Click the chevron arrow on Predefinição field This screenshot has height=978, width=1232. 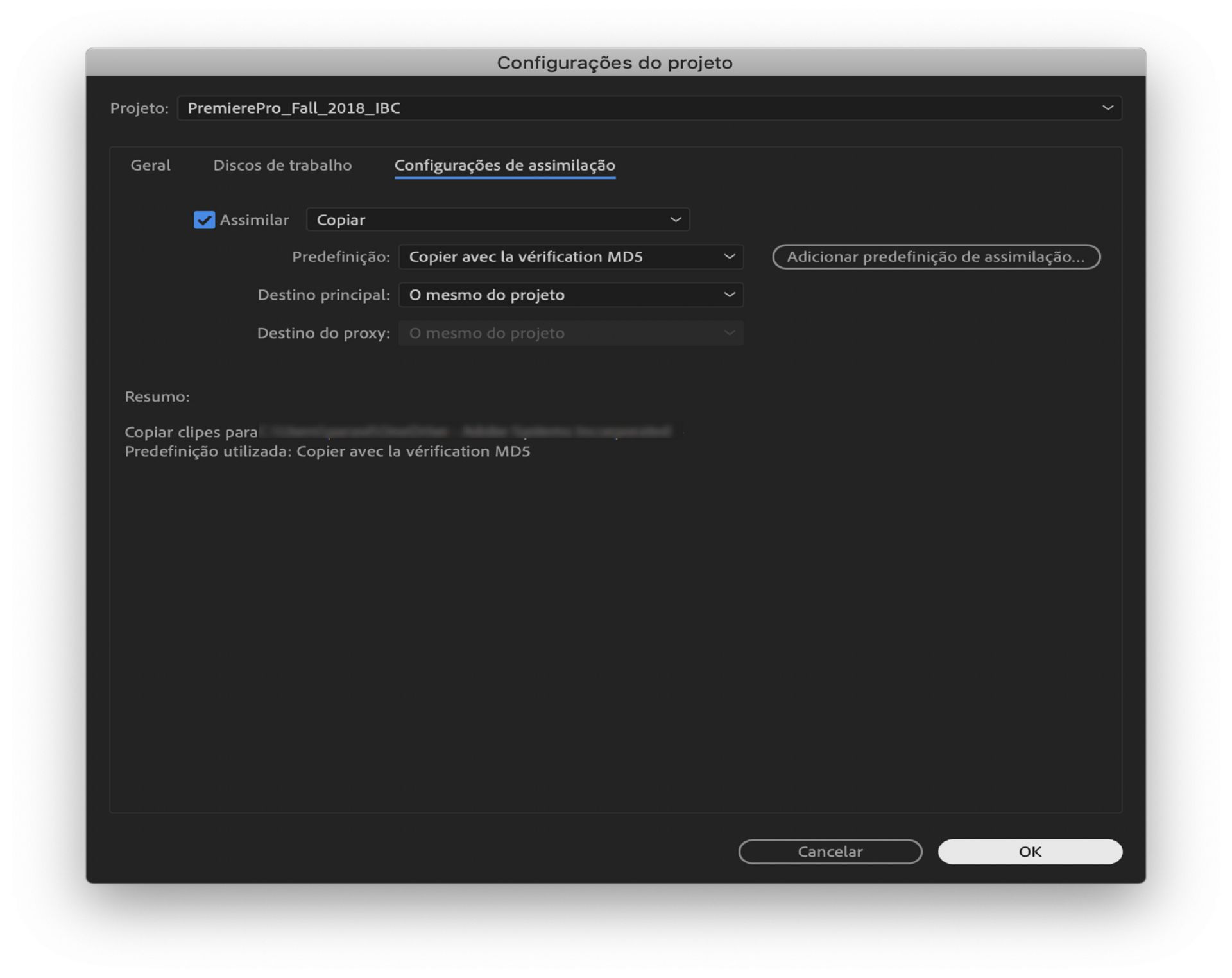[x=729, y=257]
